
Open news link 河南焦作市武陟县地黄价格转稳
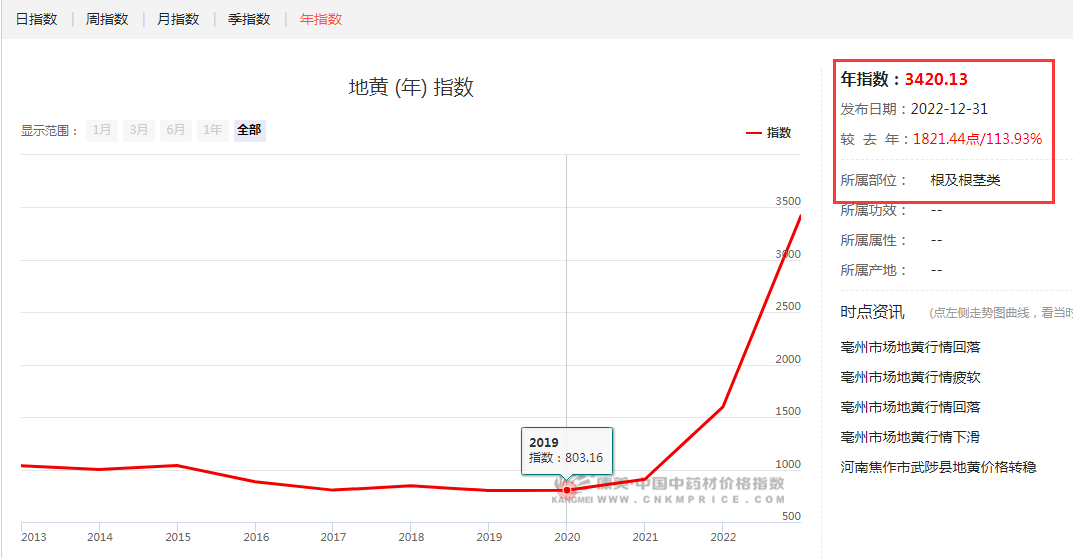pyautogui.click(x=938, y=467)
